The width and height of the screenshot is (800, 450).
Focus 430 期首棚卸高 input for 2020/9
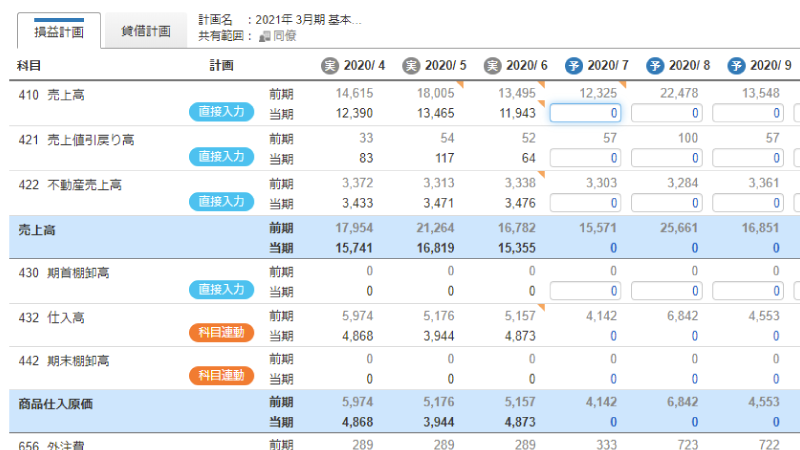click(748, 291)
